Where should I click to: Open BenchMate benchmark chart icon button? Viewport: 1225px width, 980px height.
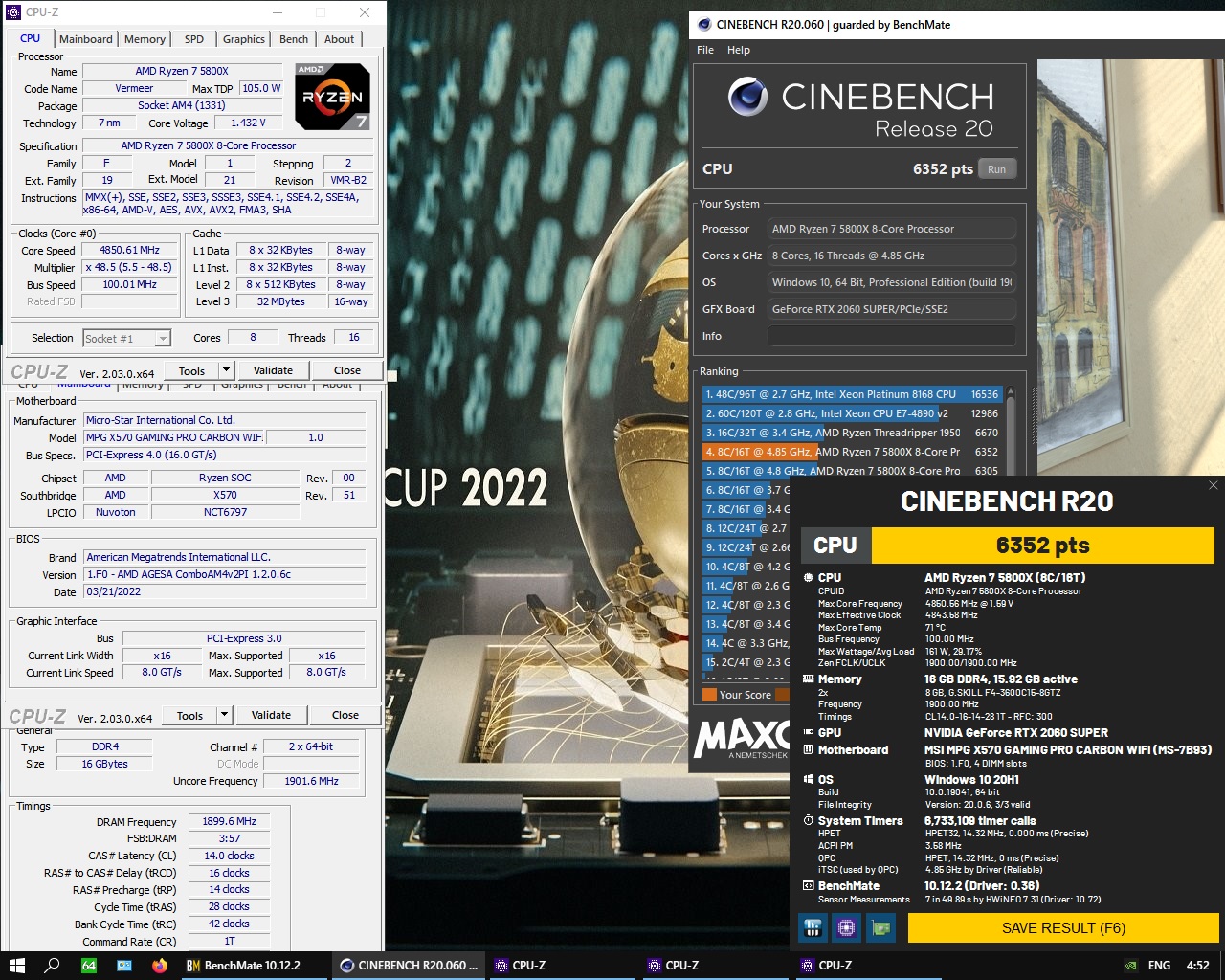click(x=813, y=927)
